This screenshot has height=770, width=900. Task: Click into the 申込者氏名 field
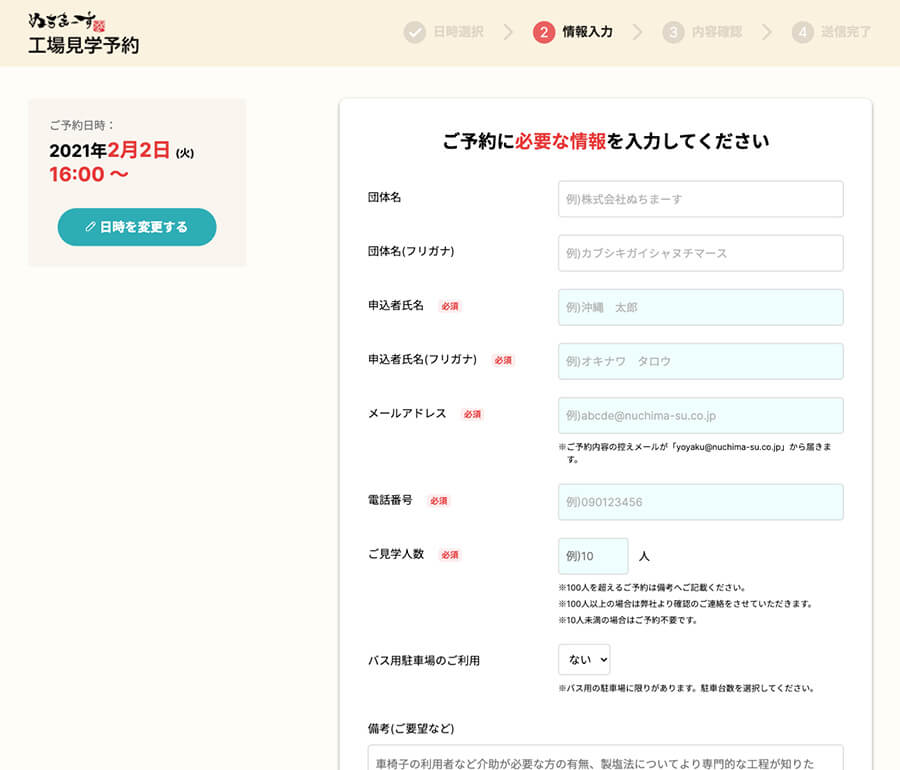tap(700, 307)
